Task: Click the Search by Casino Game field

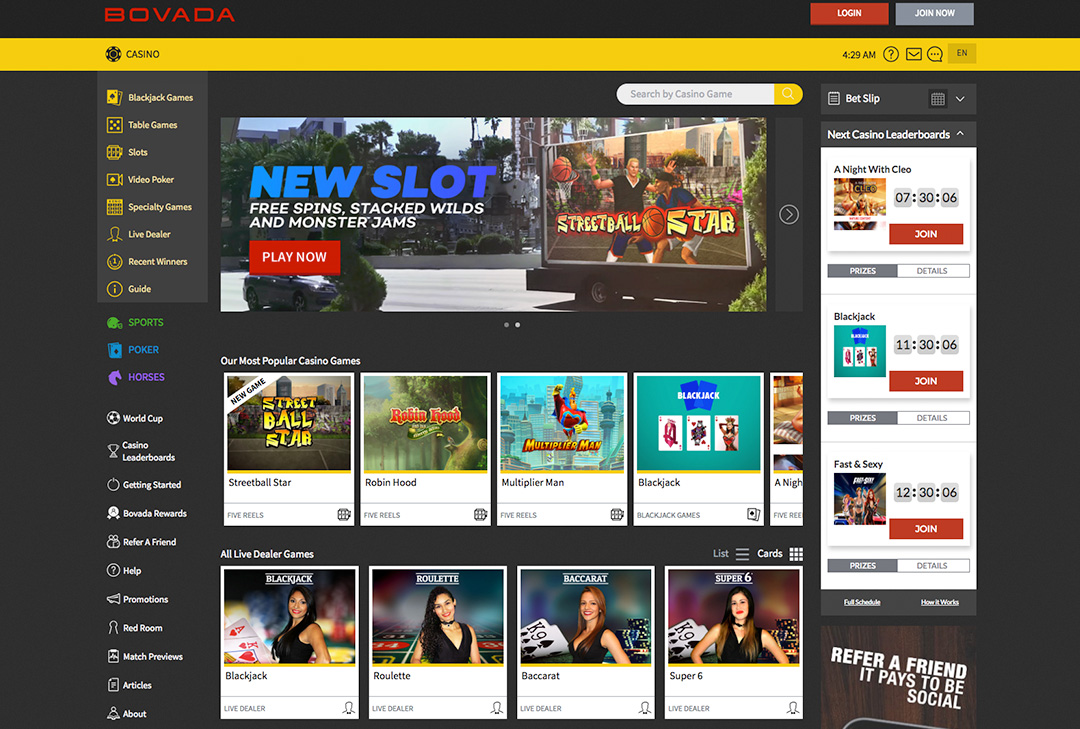Action: coord(695,94)
